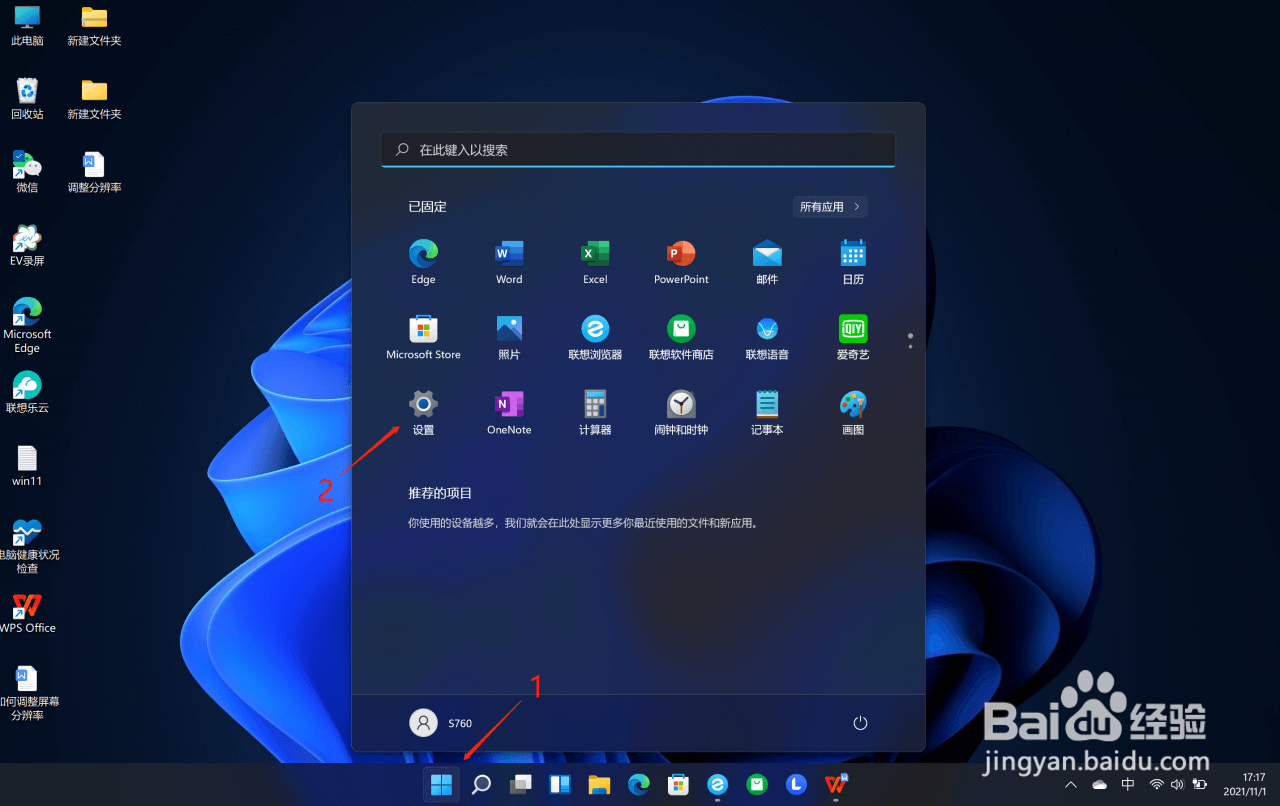Screen dimensions: 1280x806
Task: Select the 联想乐云 desktop shortcut
Action: [x=27, y=392]
